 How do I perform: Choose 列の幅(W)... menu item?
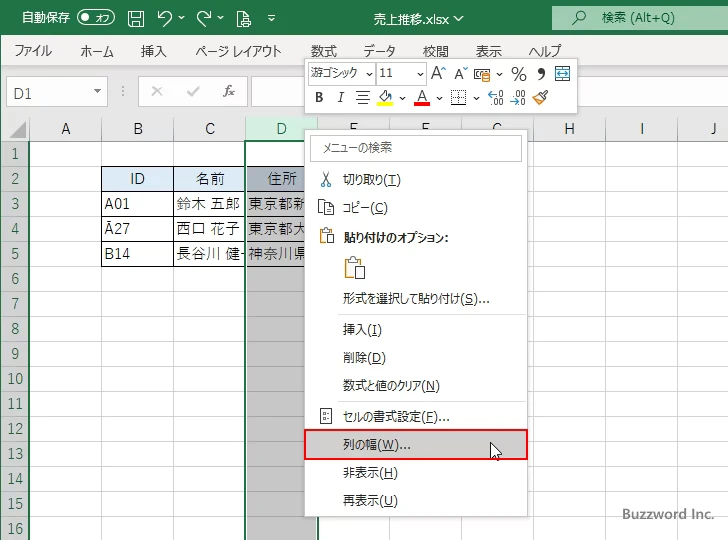(x=416, y=445)
